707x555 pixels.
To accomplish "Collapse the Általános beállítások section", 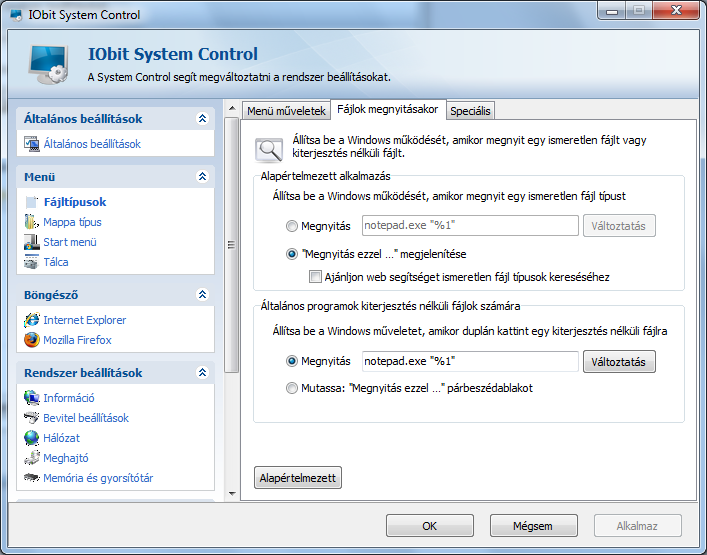I will pyautogui.click(x=202, y=119).
